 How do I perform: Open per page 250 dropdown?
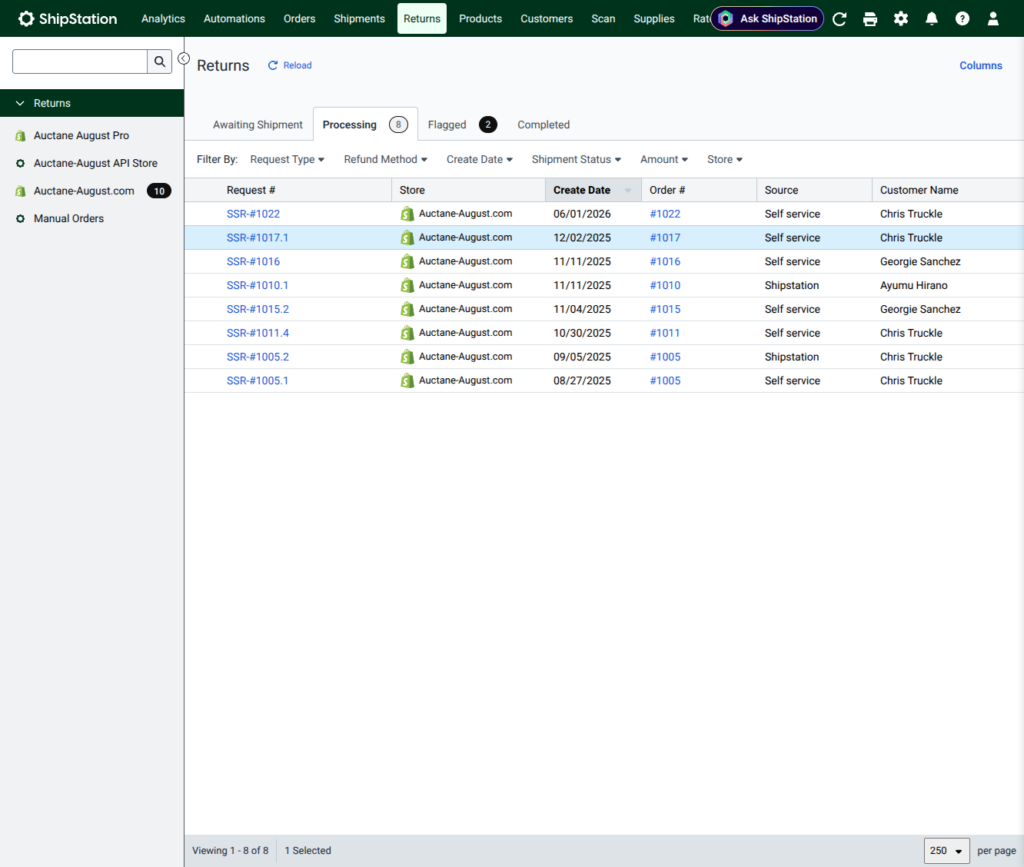[x=946, y=851]
